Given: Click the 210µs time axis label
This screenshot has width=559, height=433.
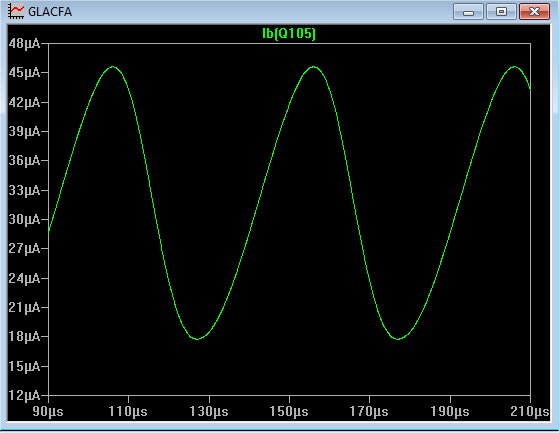Looking at the screenshot, I should (x=530, y=411).
